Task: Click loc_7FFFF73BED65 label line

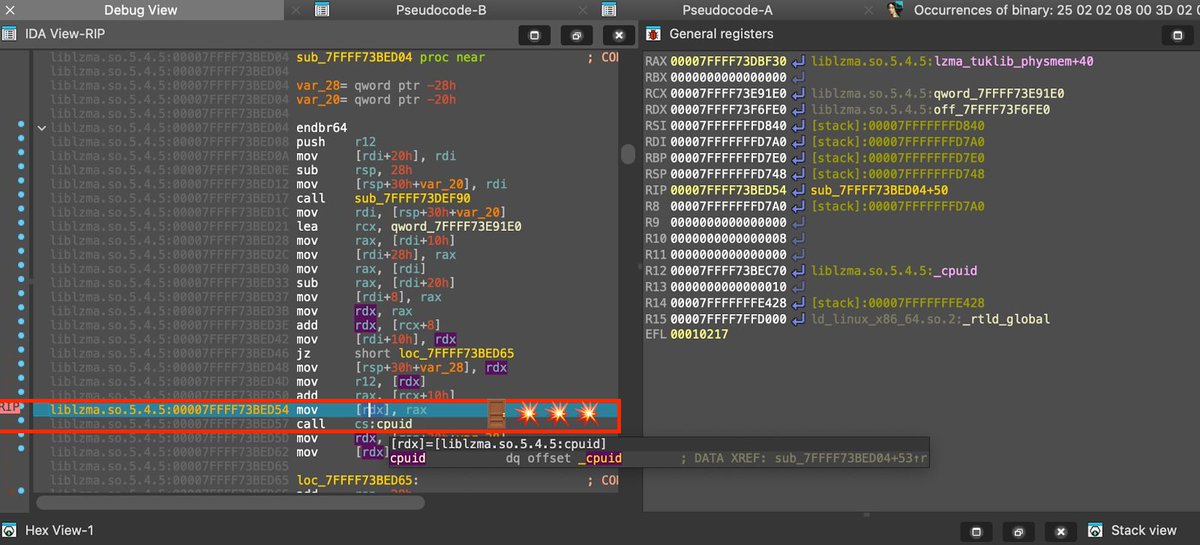Action: (x=358, y=480)
